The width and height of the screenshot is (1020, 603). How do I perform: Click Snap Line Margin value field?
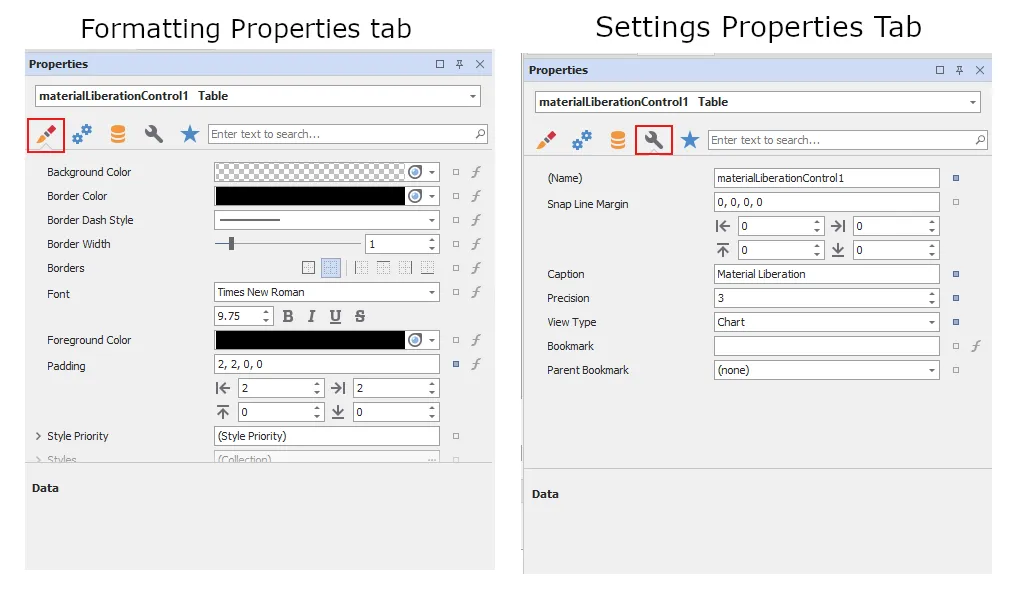826,202
